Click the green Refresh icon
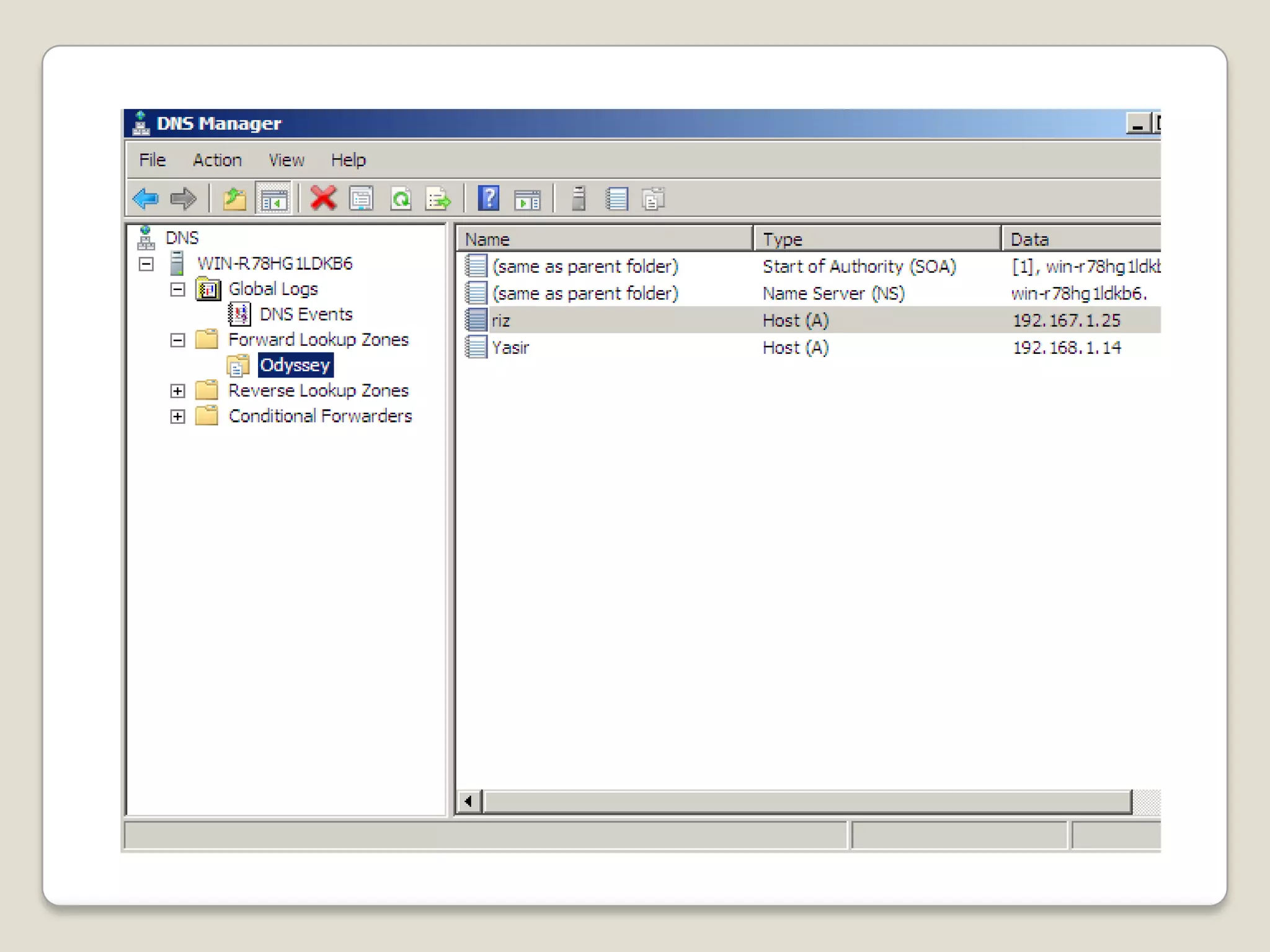 click(x=401, y=199)
